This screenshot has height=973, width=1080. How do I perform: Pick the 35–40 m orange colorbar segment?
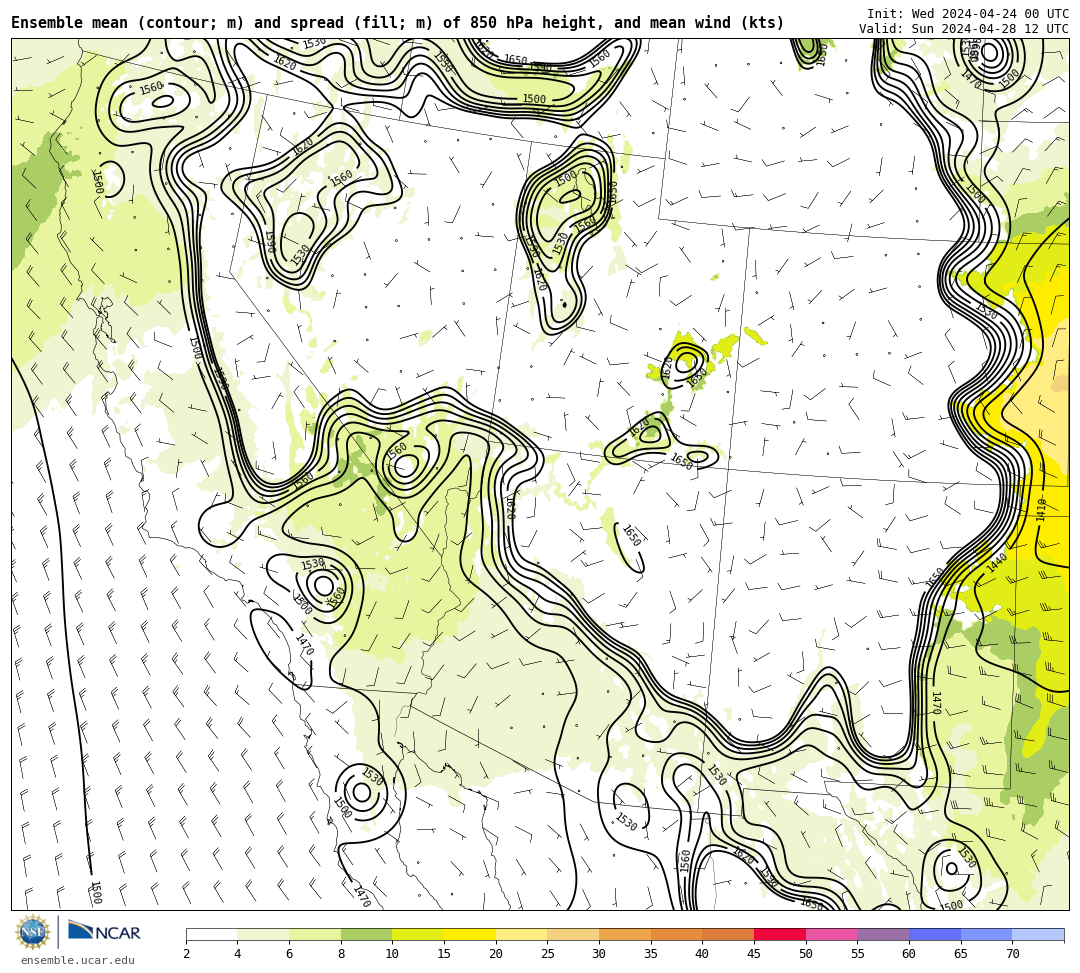[x=676, y=934]
